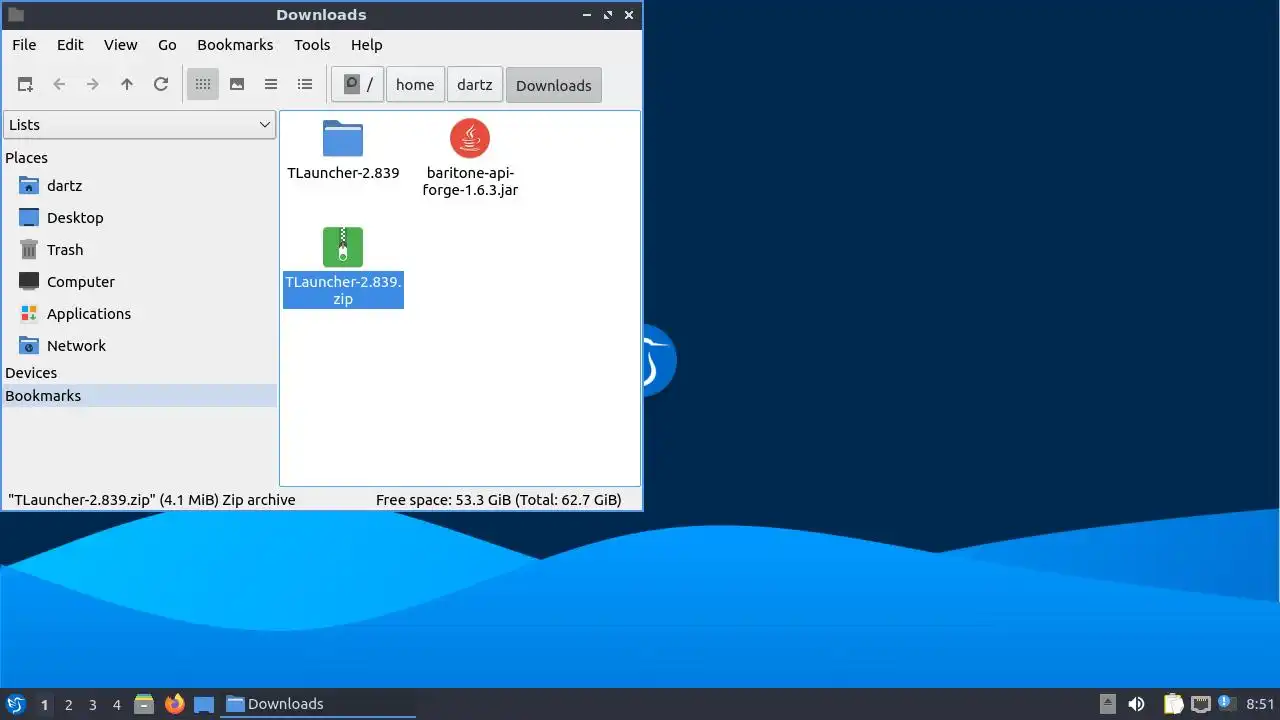Select Network in the Places sidebar

tap(140, 346)
